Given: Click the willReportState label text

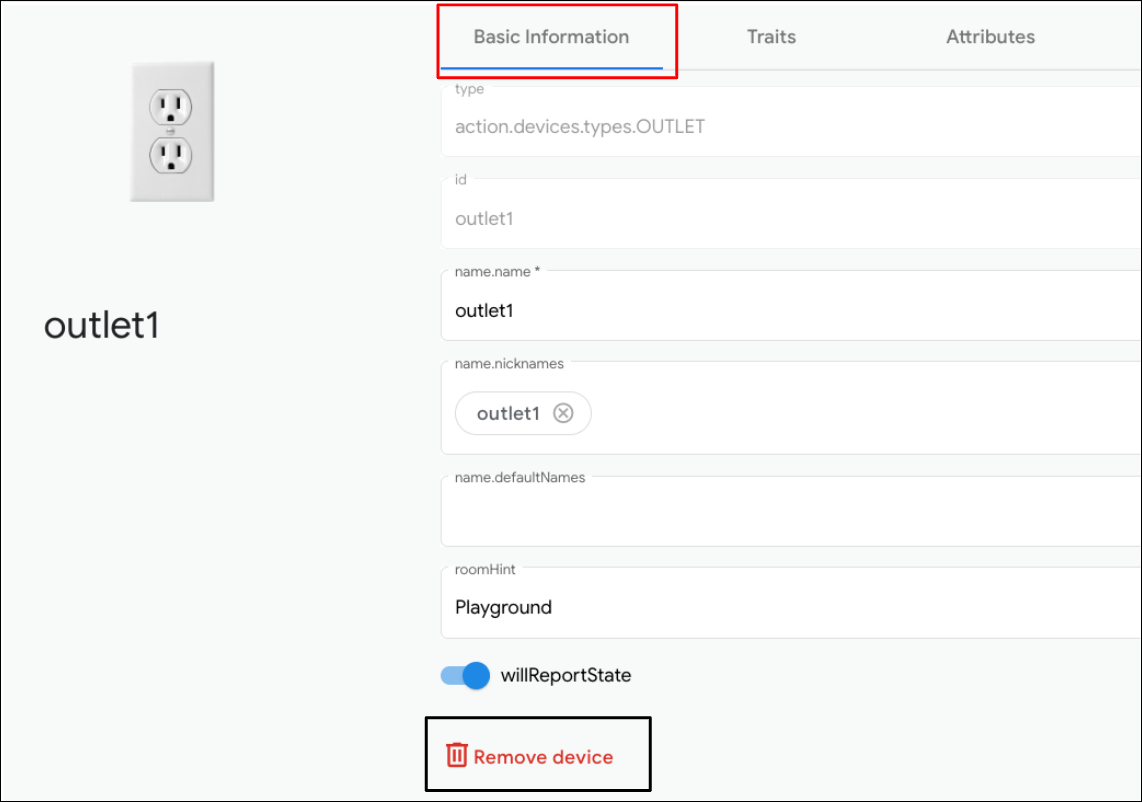Looking at the screenshot, I should 565,676.
